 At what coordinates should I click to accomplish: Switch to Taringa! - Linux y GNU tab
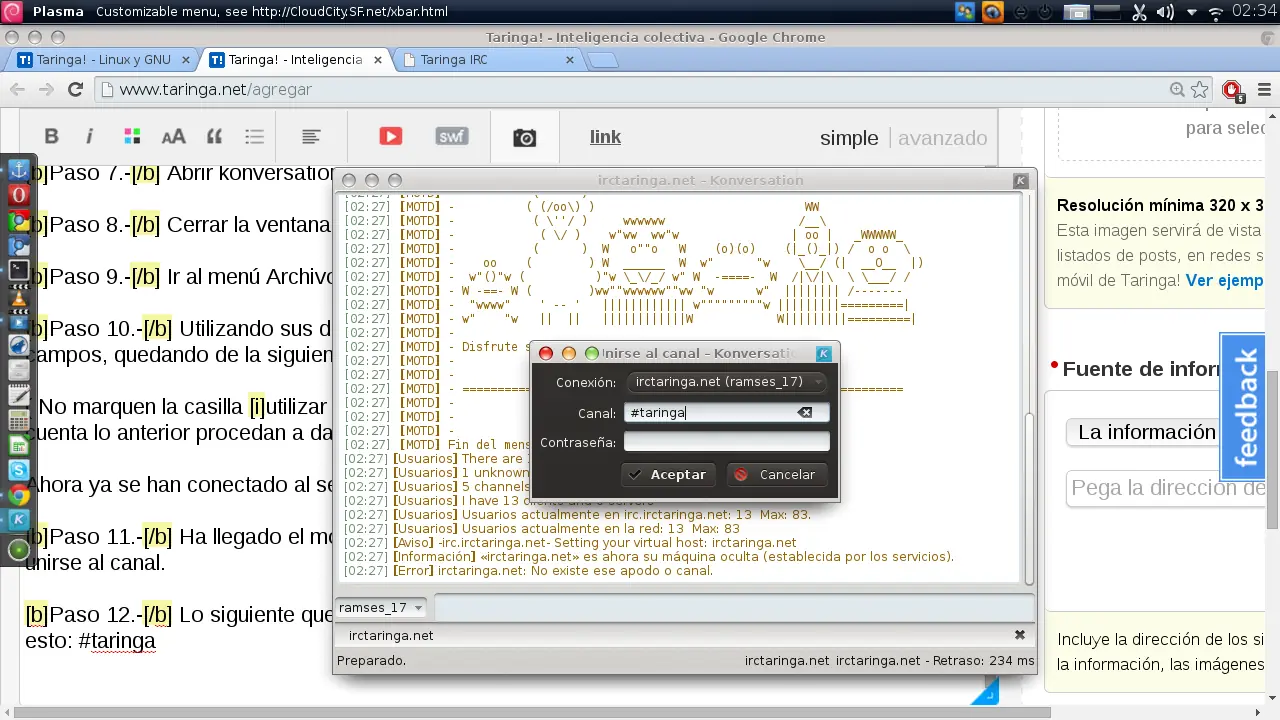pos(103,59)
